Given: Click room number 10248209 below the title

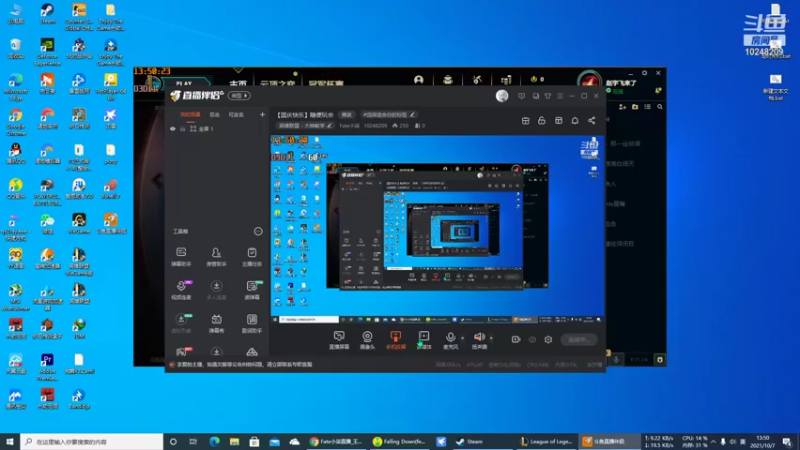Looking at the screenshot, I should pos(375,126).
